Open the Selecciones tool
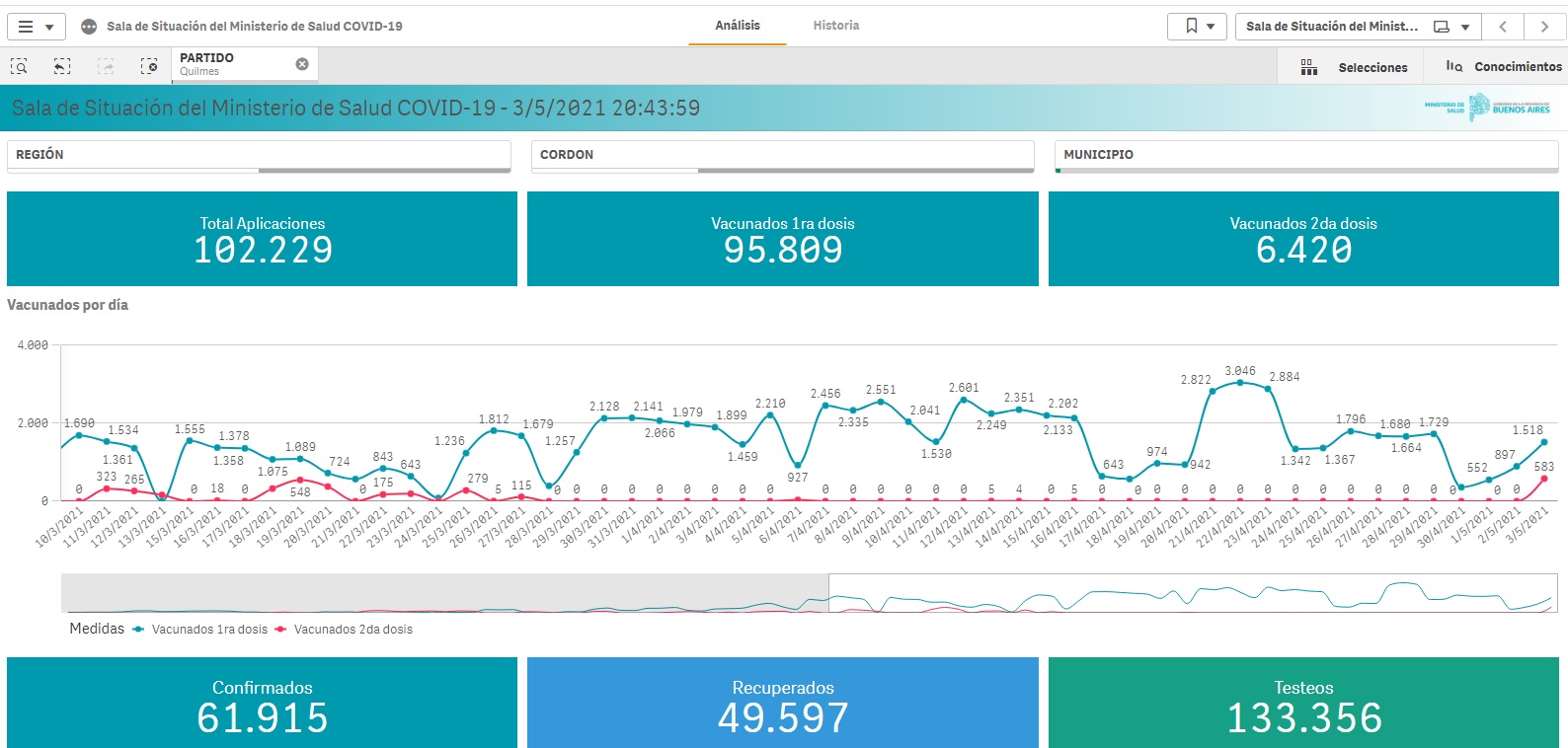This screenshot has width=1568, height=748. (1354, 67)
